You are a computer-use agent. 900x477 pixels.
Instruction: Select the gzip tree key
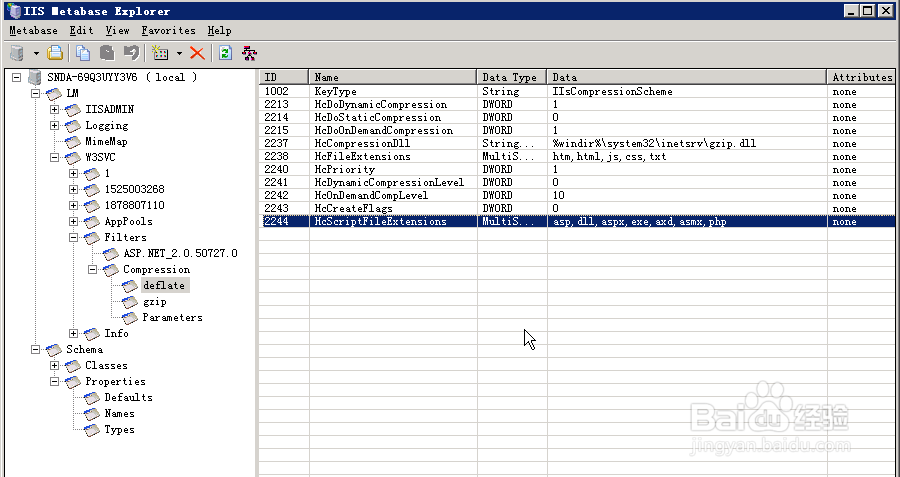(x=155, y=301)
